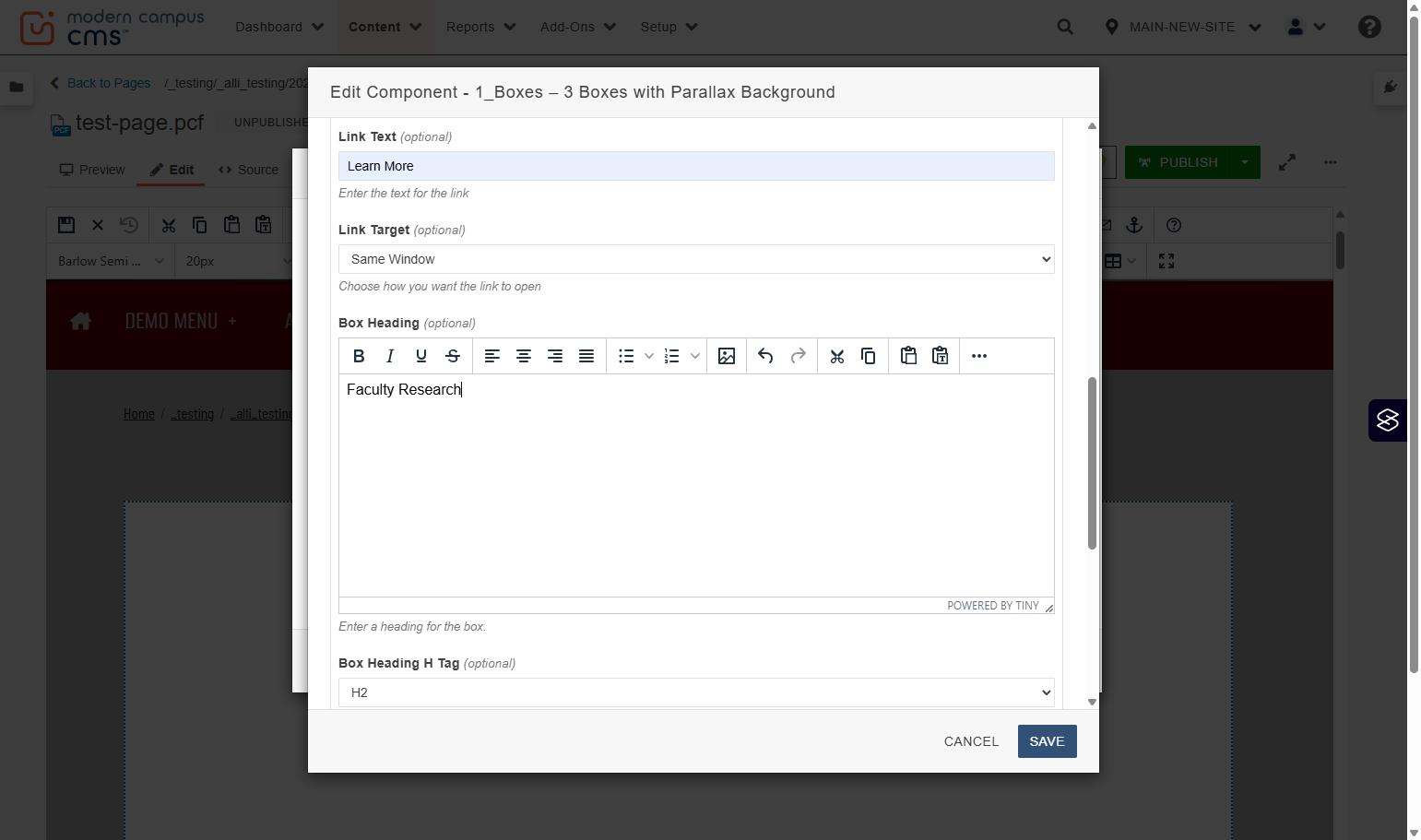Screen dimensions: 1421x840
Task: Toggle italic in Box Heading editor
Action: pyautogui.click(x=390, y=356)
